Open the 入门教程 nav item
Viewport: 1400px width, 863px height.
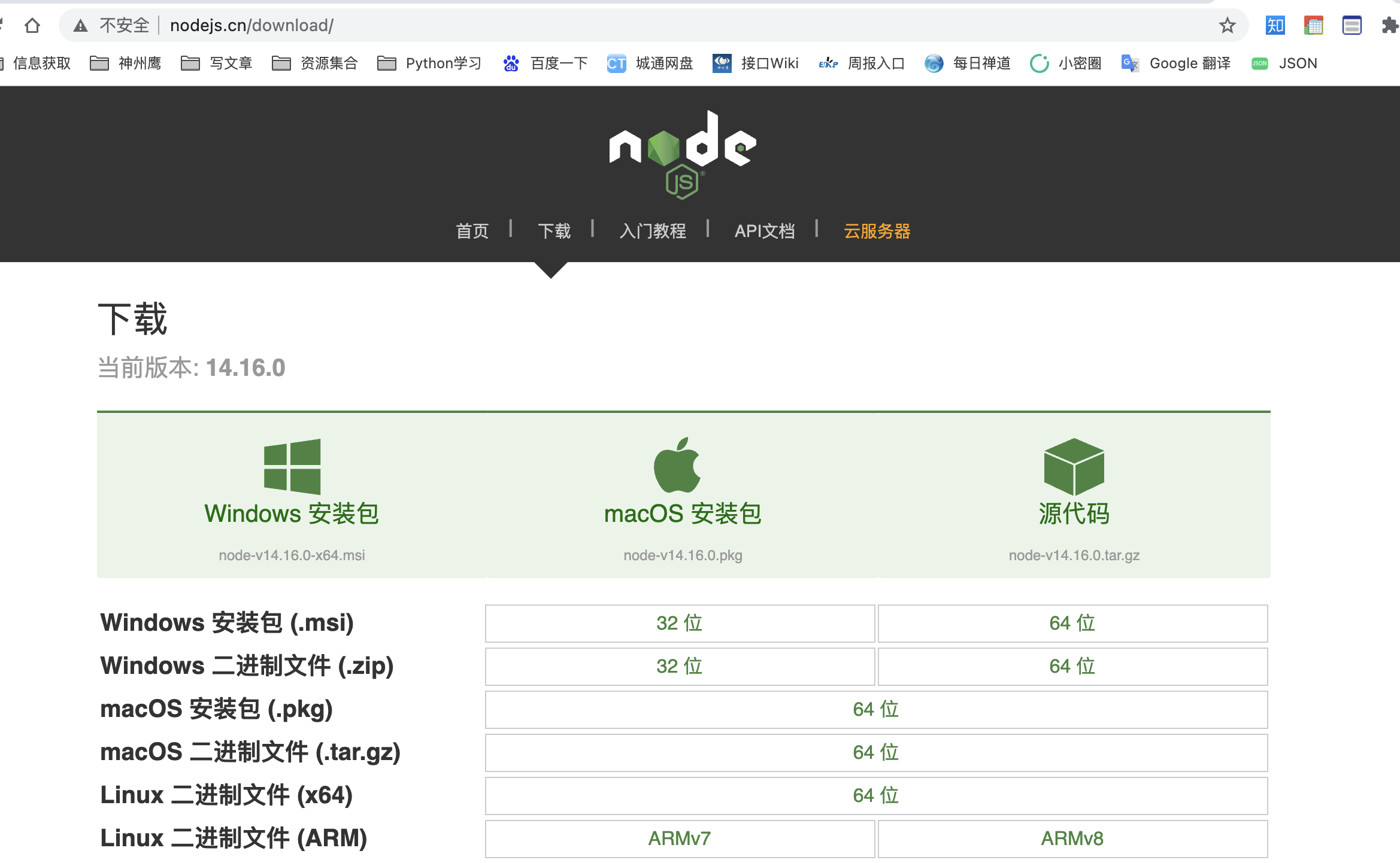653,231
